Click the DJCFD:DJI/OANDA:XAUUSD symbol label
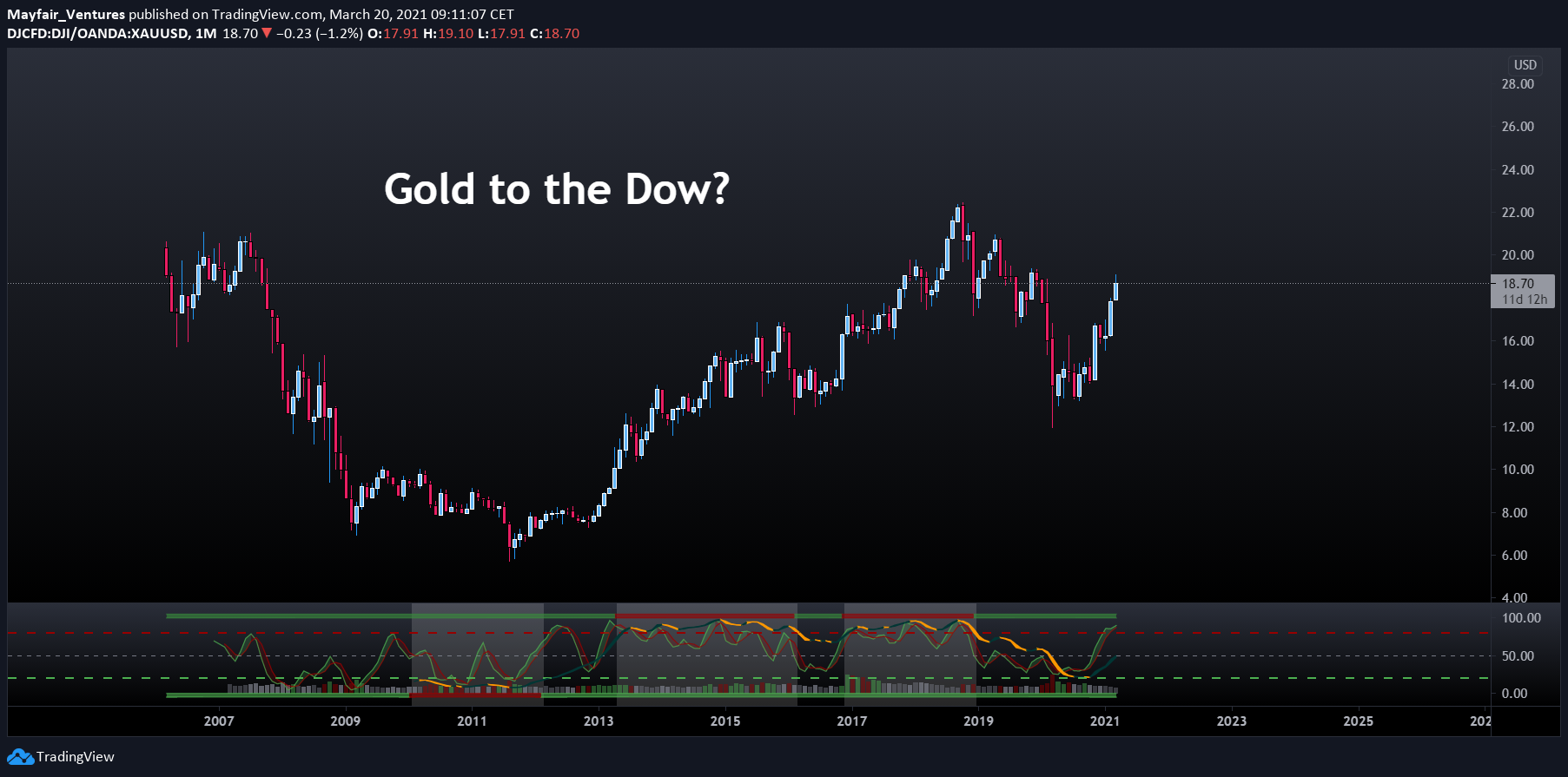The width and height of the screenshot is (1568, 777). click(97, 34)
